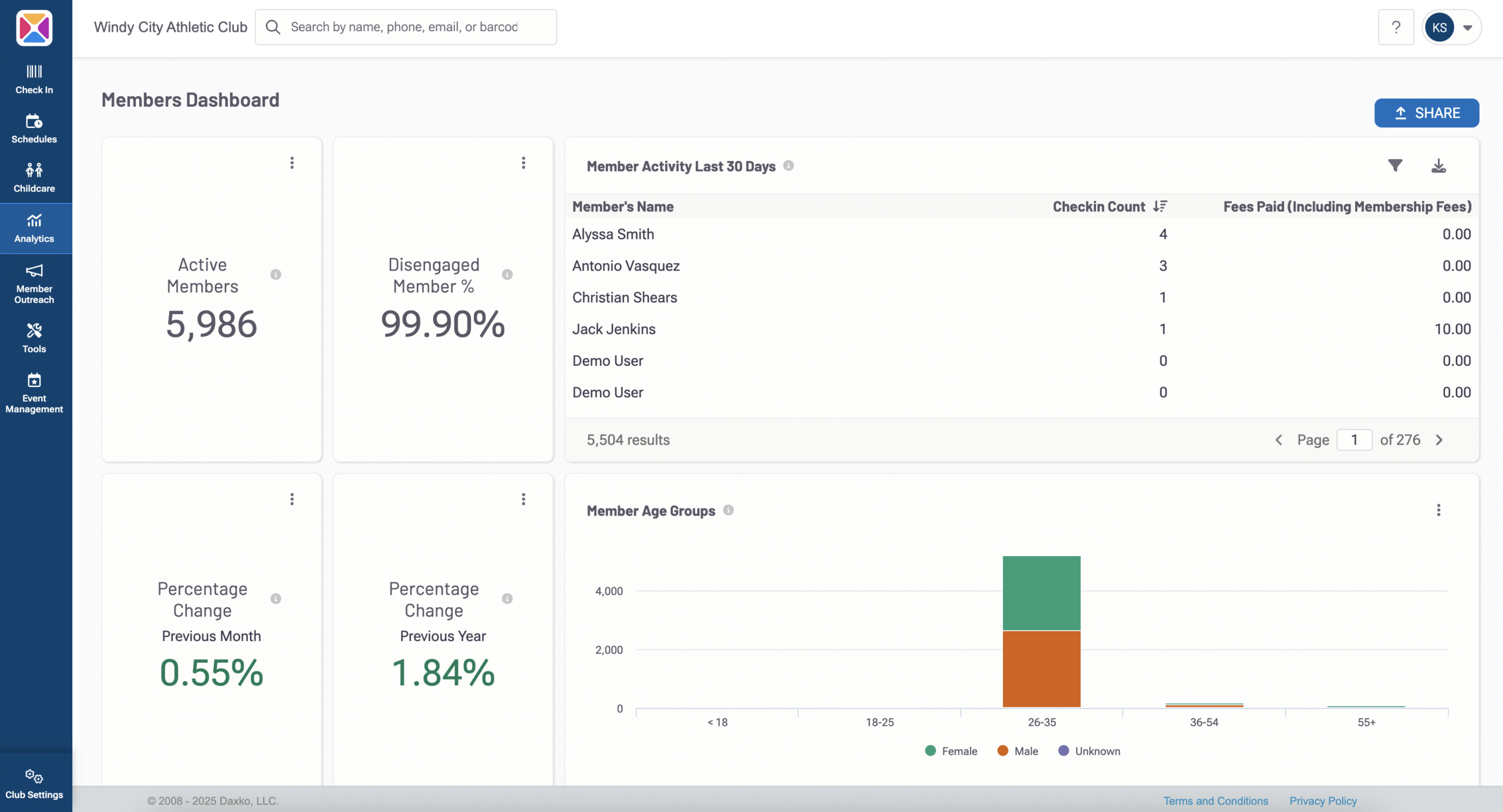Download the Member Activity data
Viewport: 1503px width, 812px height.
pos(1438,166)
